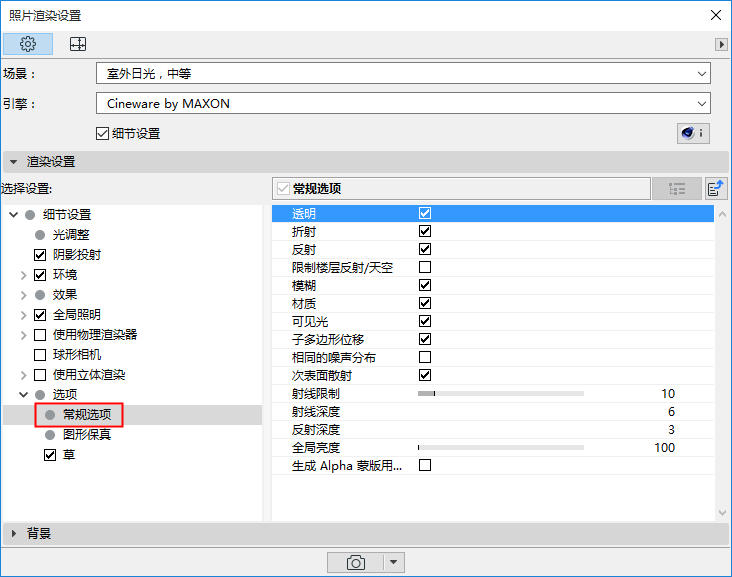732x577 pixels.
Task: Expand the 环境 tree node
Action: (x=23, y=275)
